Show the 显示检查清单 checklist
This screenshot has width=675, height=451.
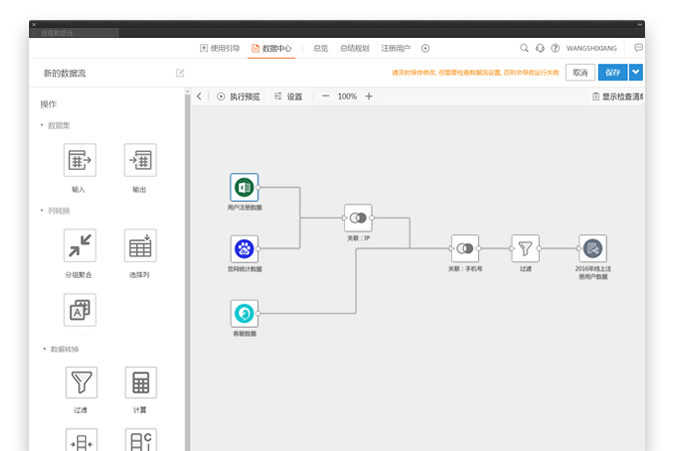click(618, 96)
